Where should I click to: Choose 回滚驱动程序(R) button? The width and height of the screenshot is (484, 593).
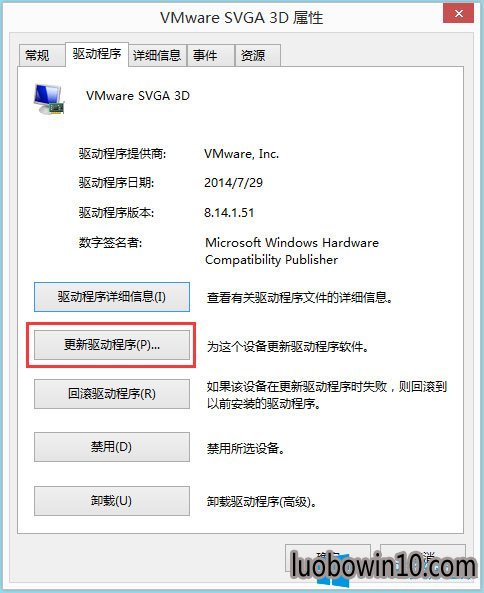pos(112,394)
